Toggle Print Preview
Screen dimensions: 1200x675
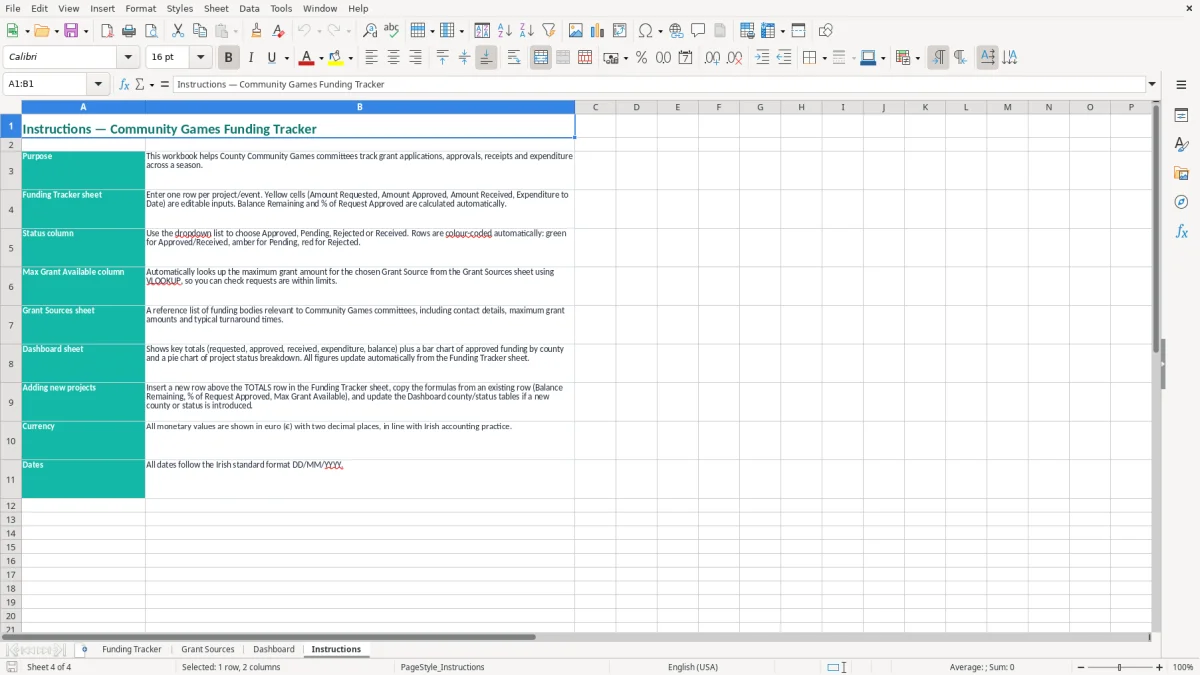click(150, 31)
